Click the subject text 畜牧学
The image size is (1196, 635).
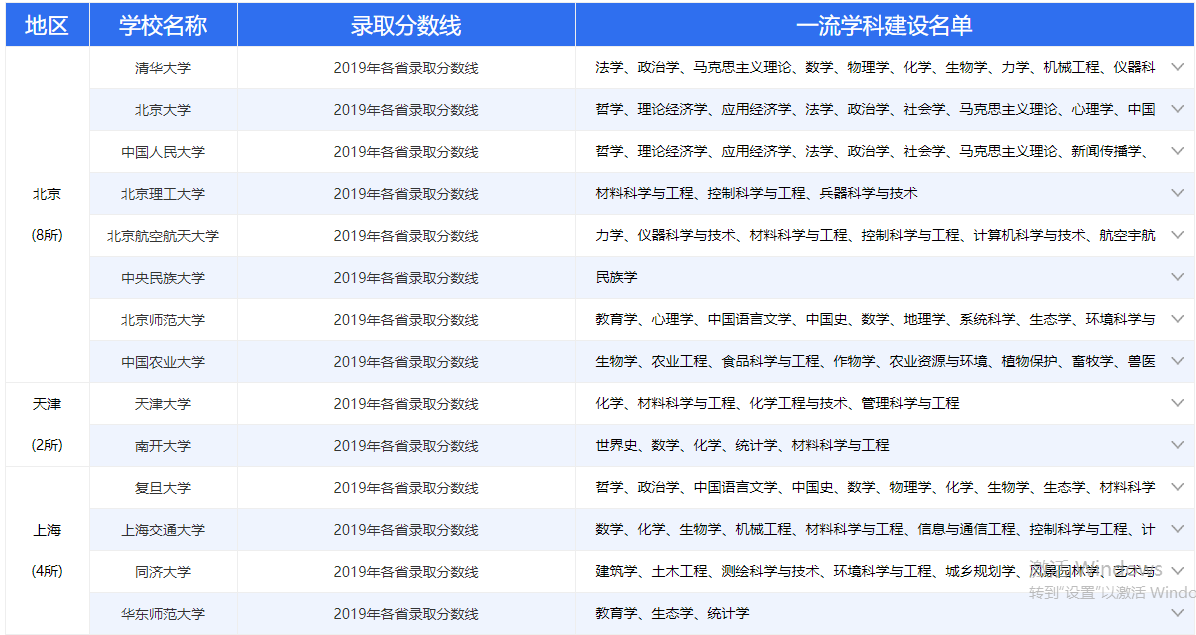(1092, 361)
